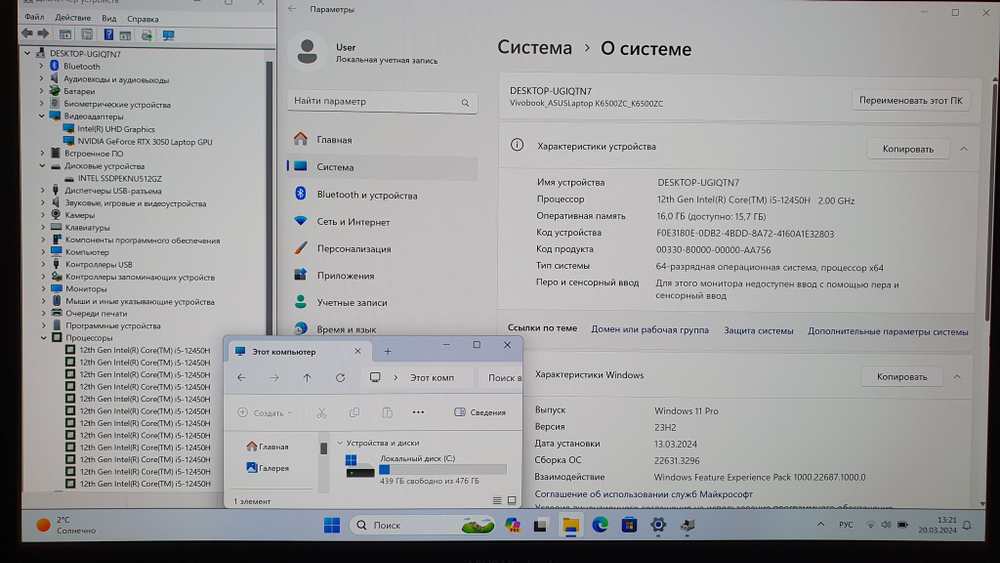Click the up arrow in File Explorer
Screen dimensions: 1000x563
tap(307, 378)
